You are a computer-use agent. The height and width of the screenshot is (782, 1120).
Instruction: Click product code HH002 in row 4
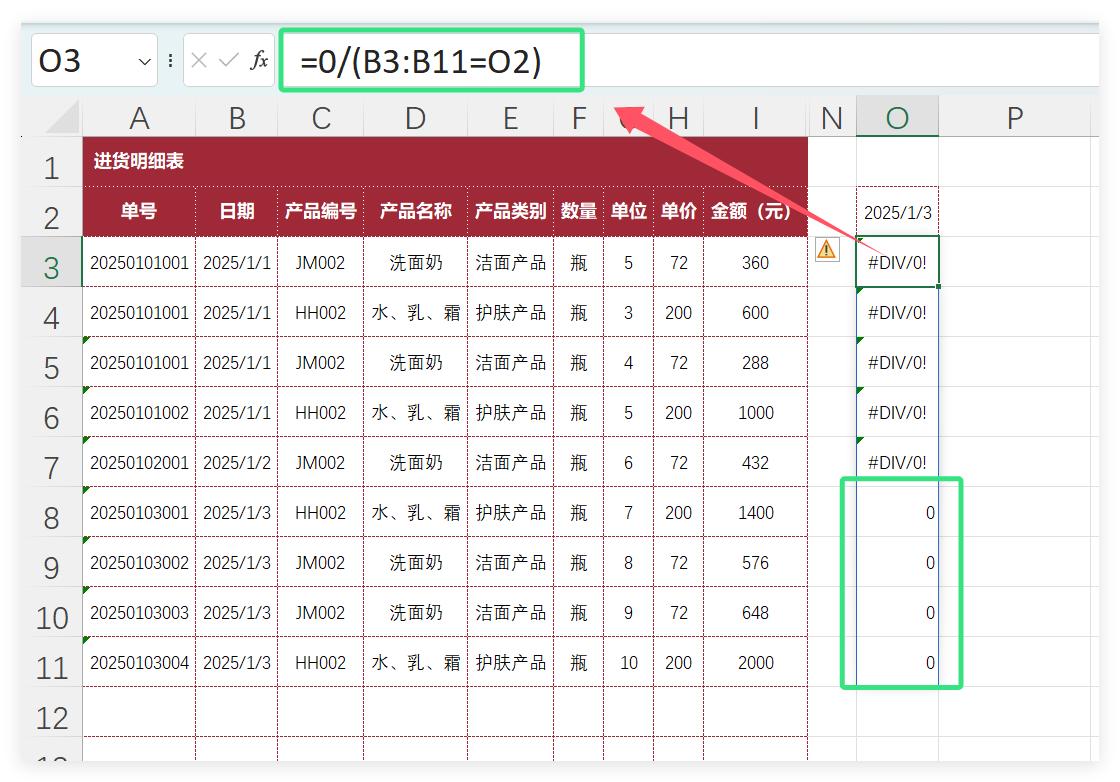[x=321, y=312]
